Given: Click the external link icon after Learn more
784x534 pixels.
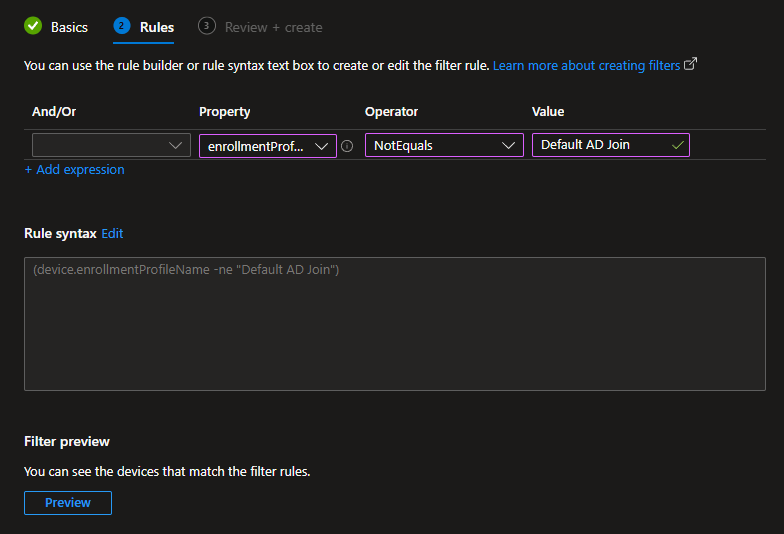Looking at the screenshot, I should [x=690, y=65].
